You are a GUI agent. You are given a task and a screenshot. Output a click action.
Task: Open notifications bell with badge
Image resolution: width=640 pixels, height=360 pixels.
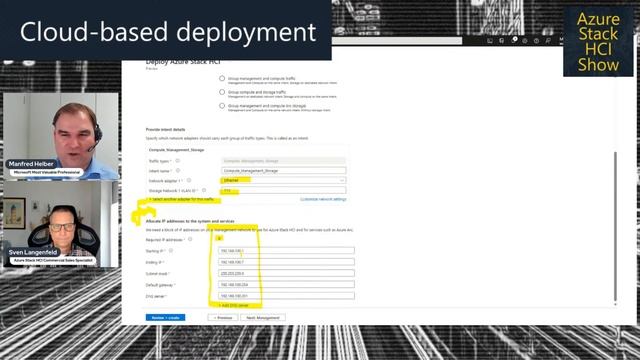tap(514, 40)
